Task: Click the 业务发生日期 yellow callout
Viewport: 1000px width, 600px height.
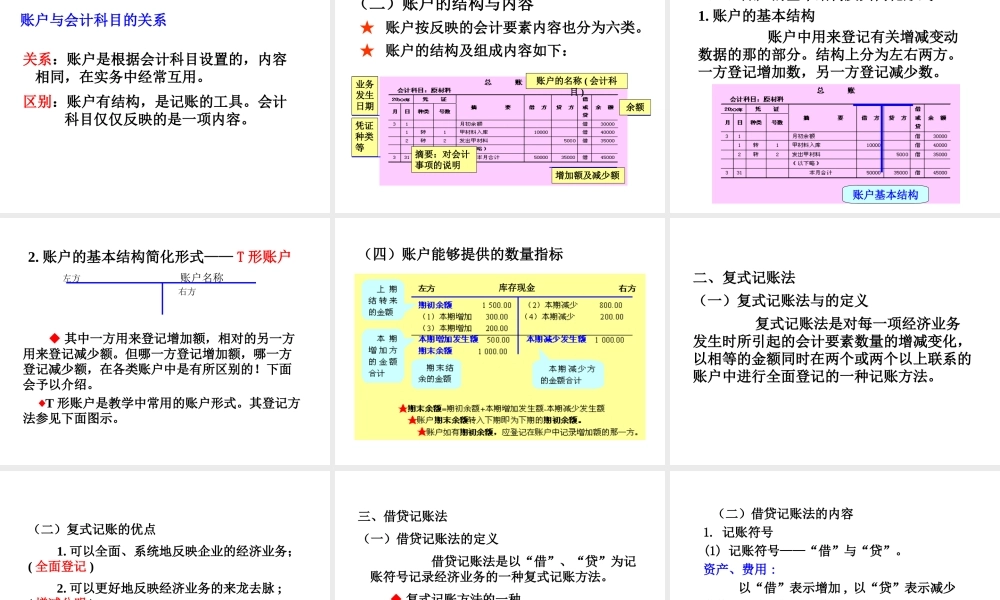Action: click(x=364, y=95)
